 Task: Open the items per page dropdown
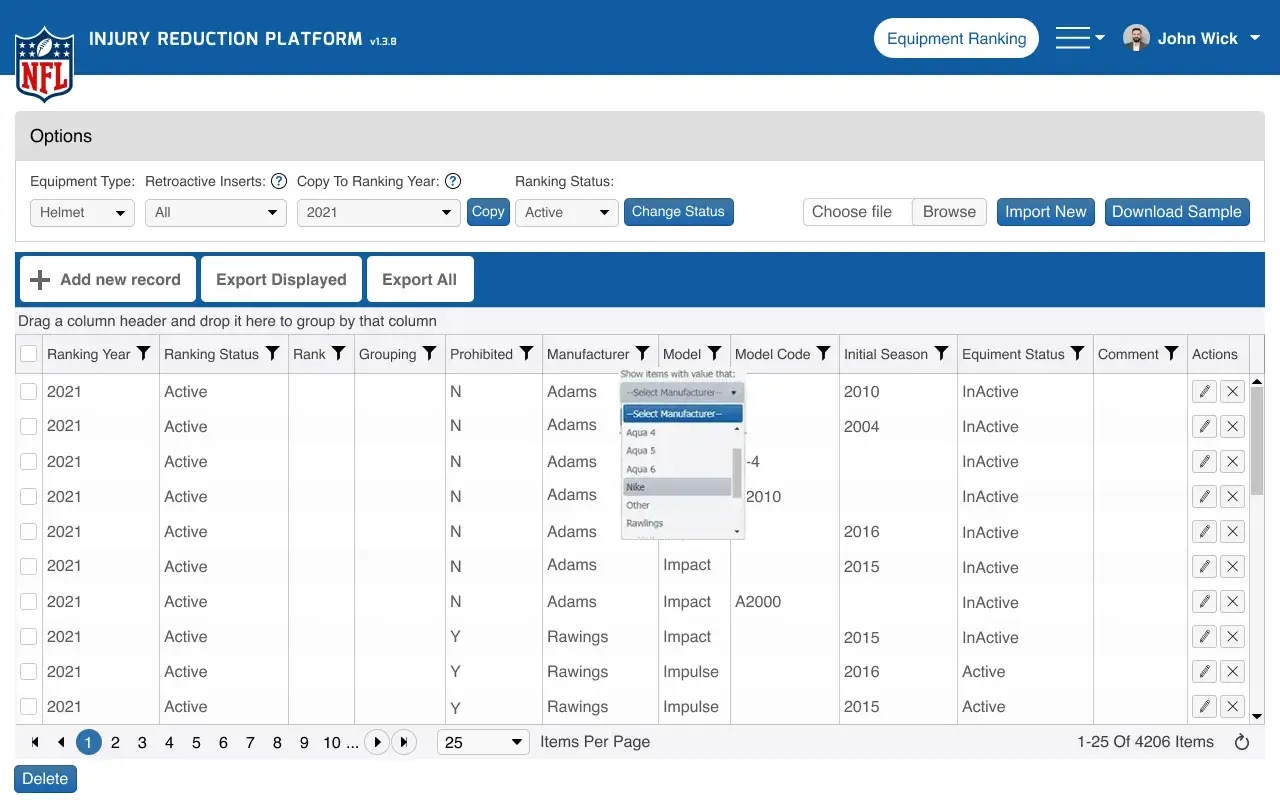pos(484,742)
